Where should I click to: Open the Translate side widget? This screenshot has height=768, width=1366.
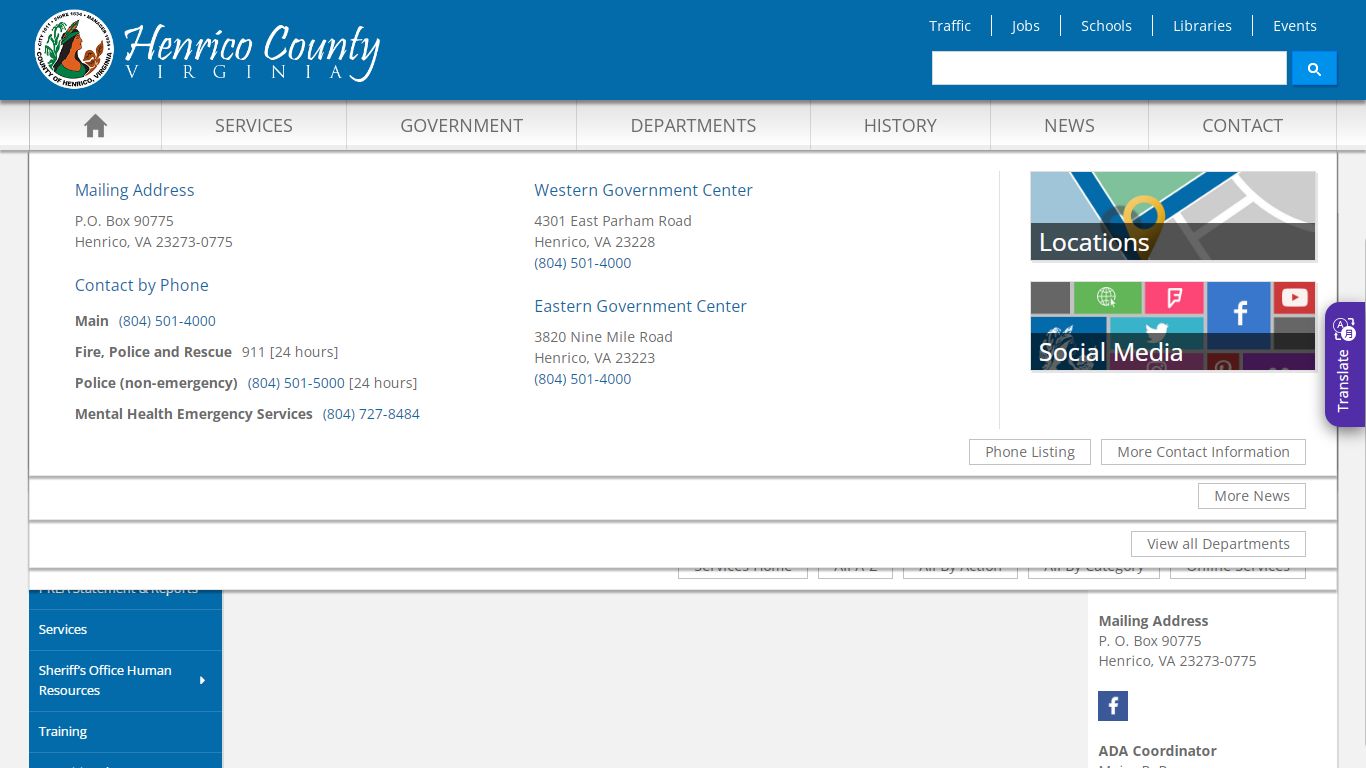1345,365
